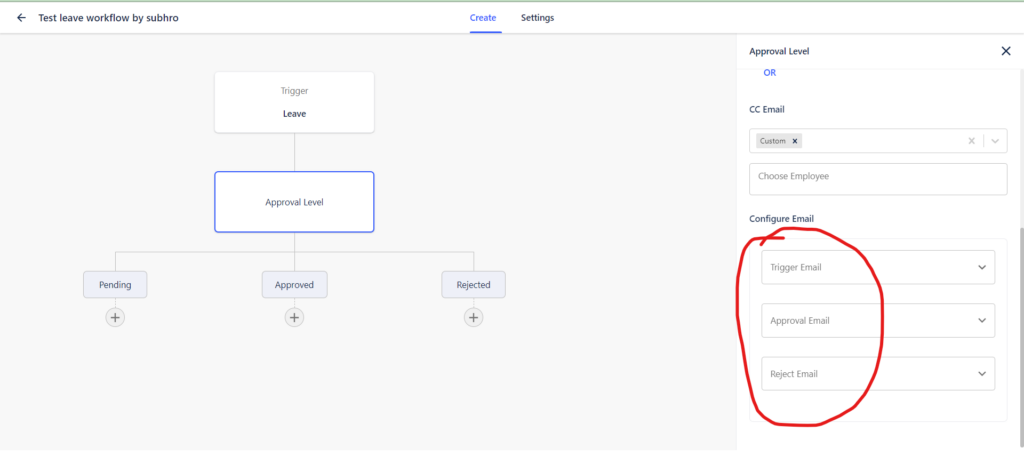The image size is (1024, 456).
Task: Open the Settings tab
Action: tap(537, 18)
